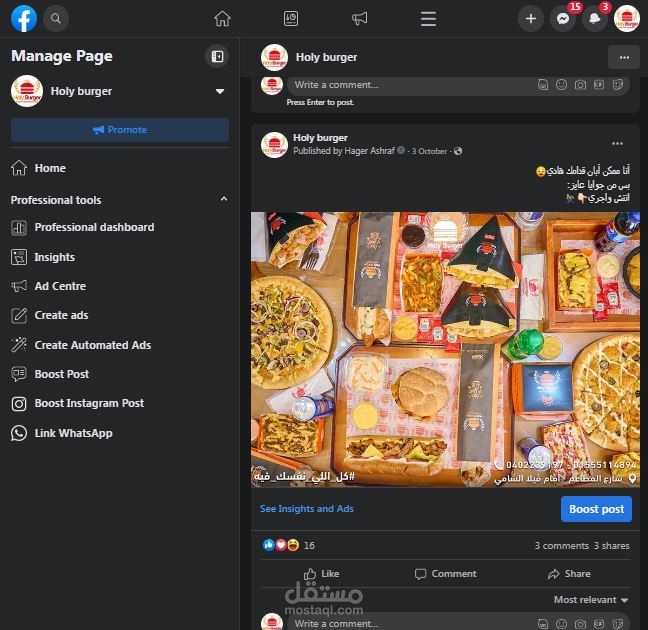Insert emoji in bottom comment box
The height and width of the screenshot is (630, 648).
click(x=561, y=623)
